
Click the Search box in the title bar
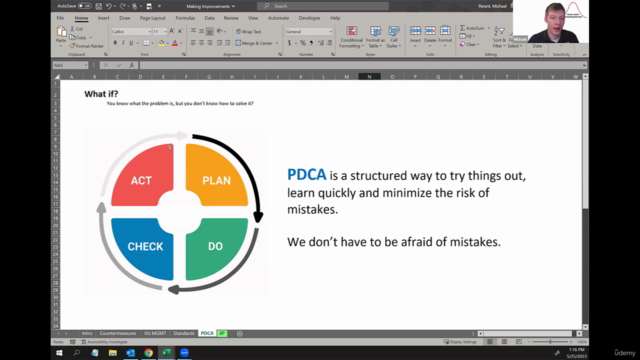(x=323, y=6)
